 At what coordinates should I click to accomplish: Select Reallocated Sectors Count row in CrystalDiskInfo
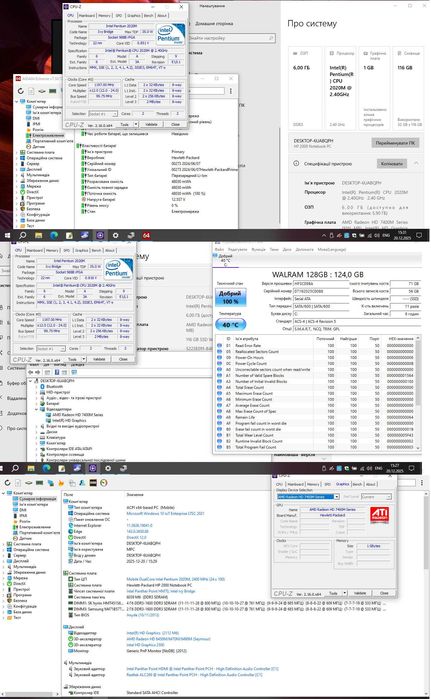[x=317, y=351]
